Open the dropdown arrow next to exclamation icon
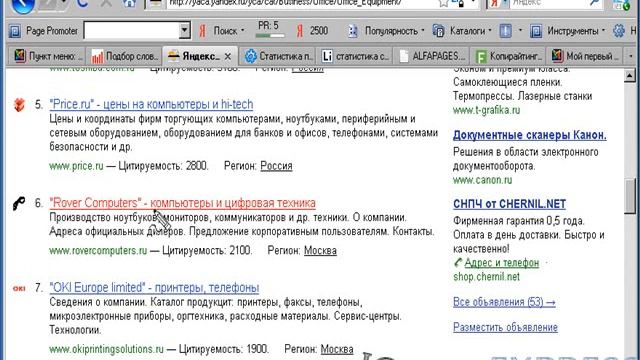The height and width of the screenshot is (360, 640). pos(520,31)
